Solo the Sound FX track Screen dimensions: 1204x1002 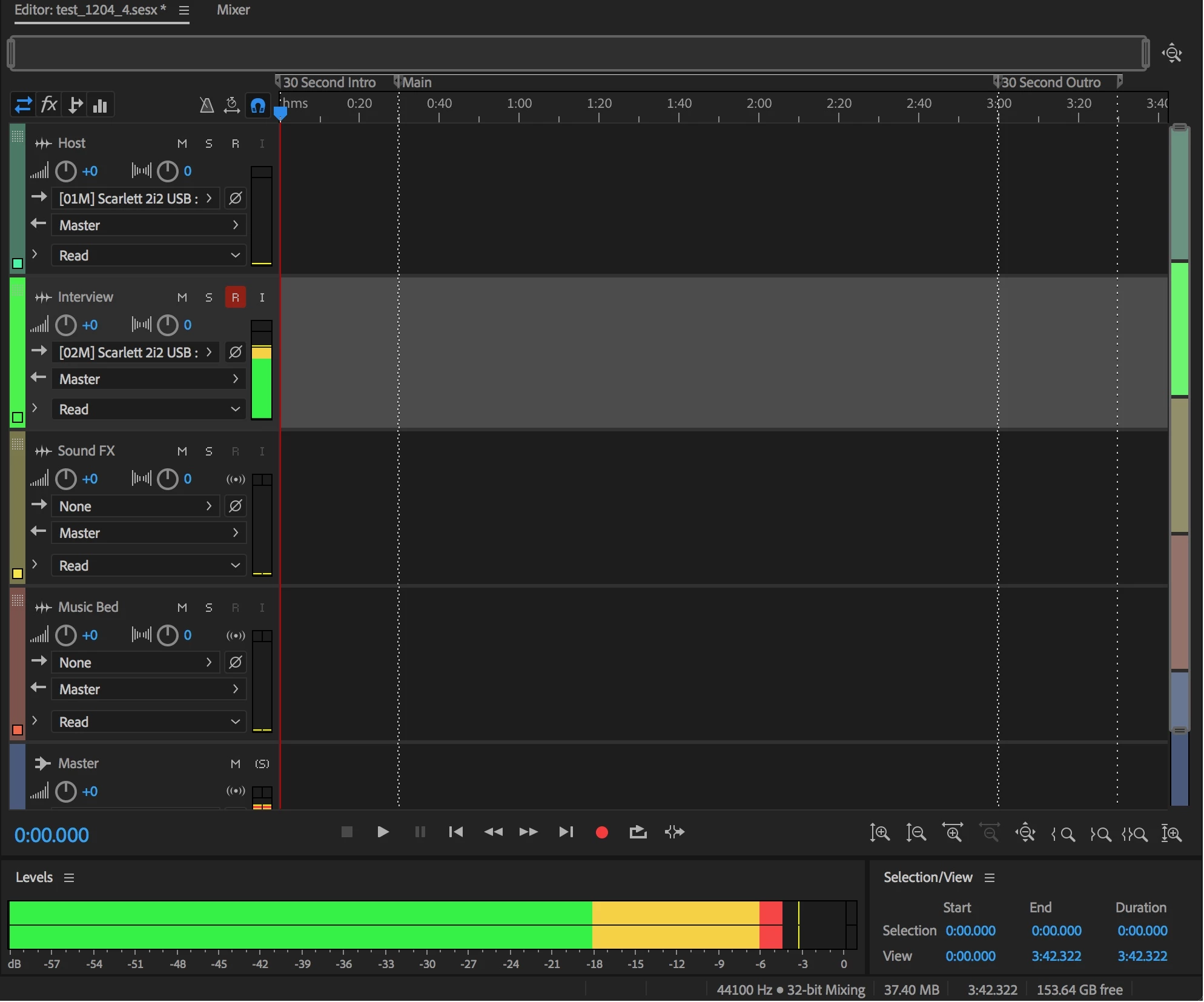coord(209,451)
